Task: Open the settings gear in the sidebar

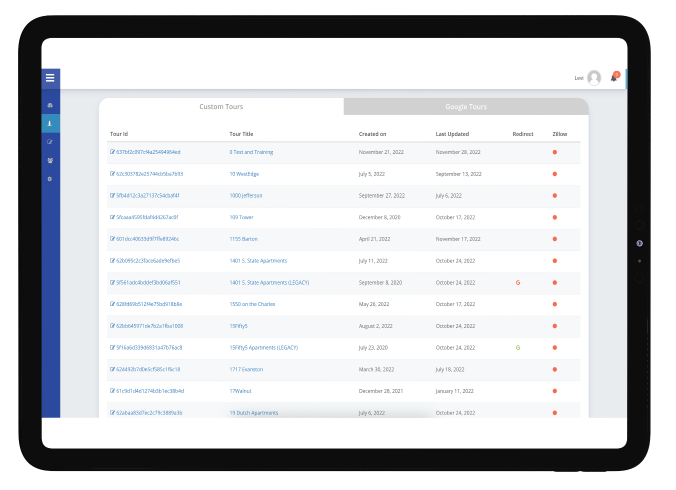Action: (x=50, y=178)
